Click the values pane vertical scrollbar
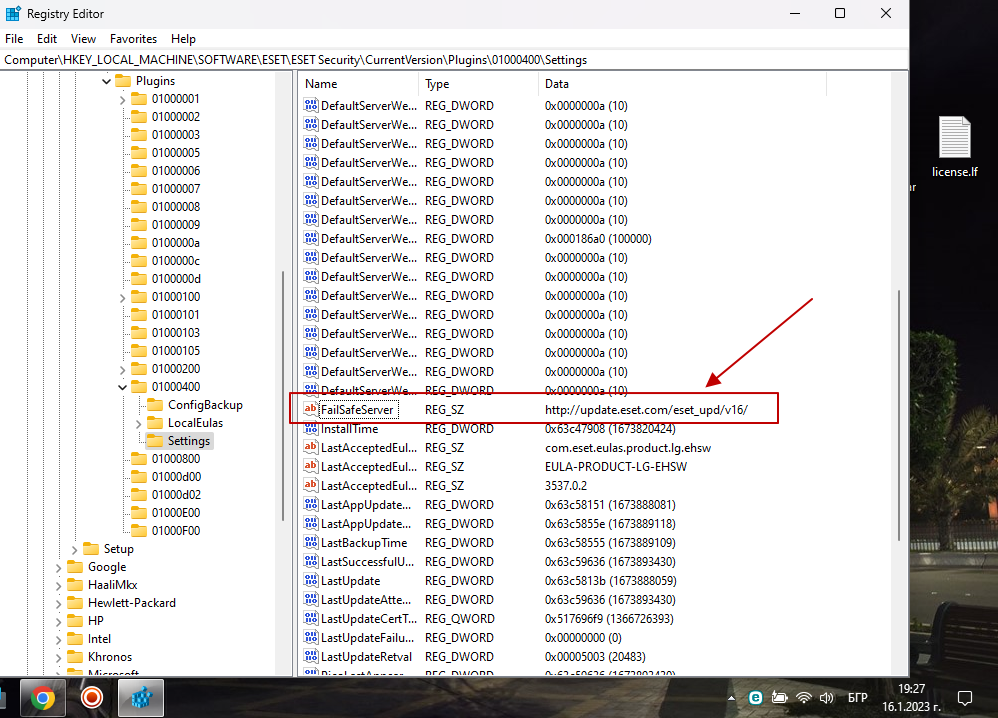The image size is (998, 718). click(x=899, y=414)
